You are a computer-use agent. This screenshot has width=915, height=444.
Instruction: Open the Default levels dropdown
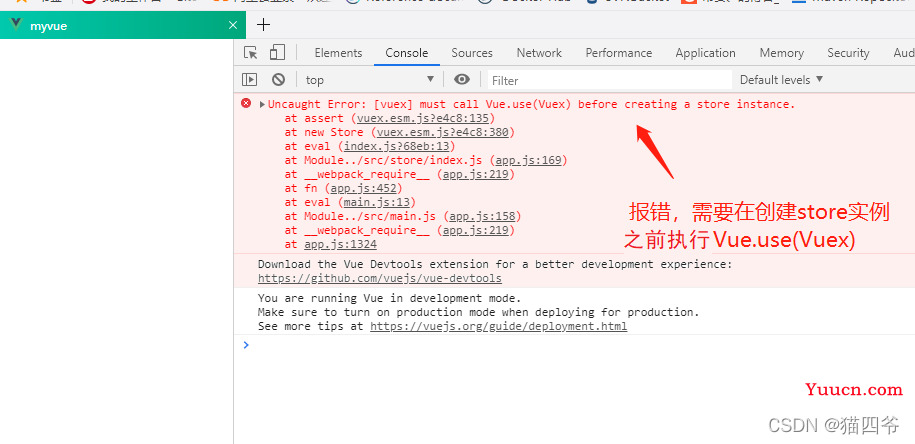coord(781,79)
